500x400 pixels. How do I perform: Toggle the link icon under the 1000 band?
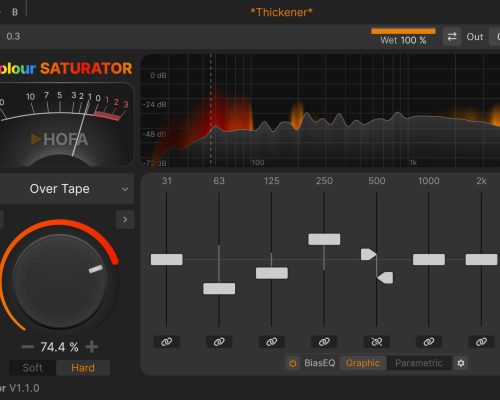(x=429, y=342)
